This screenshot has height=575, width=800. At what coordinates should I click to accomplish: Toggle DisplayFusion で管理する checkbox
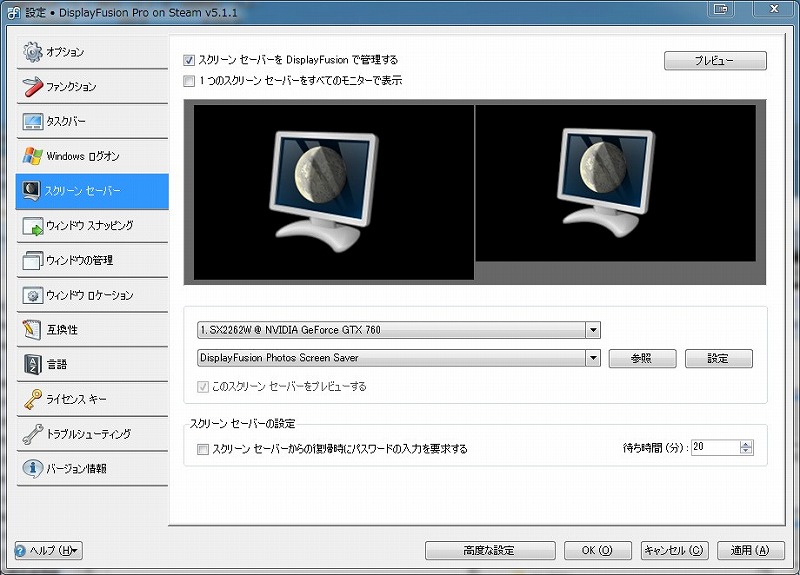pyautogui.click(x=189, y=60)
